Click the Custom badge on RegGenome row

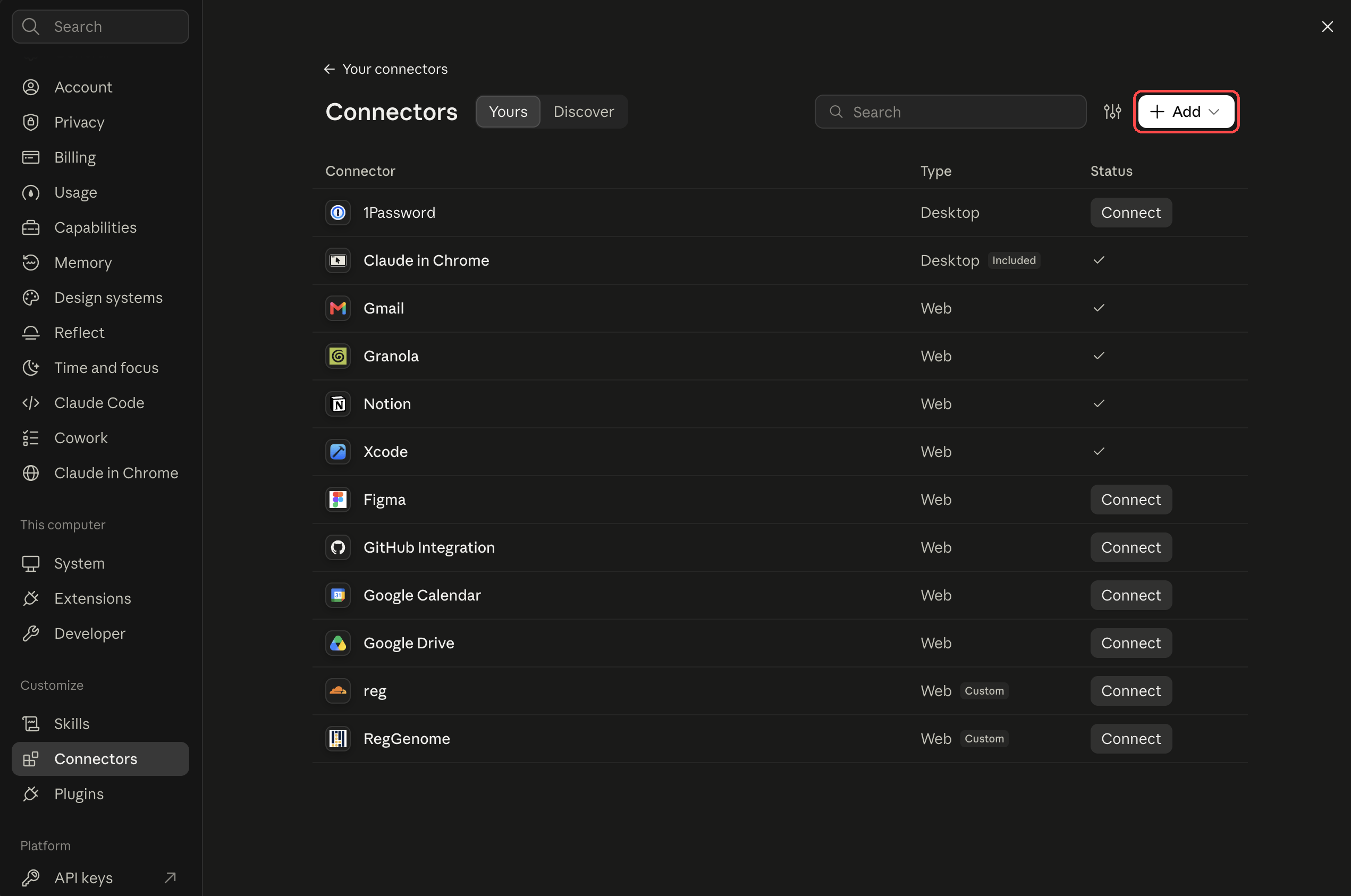984,738
